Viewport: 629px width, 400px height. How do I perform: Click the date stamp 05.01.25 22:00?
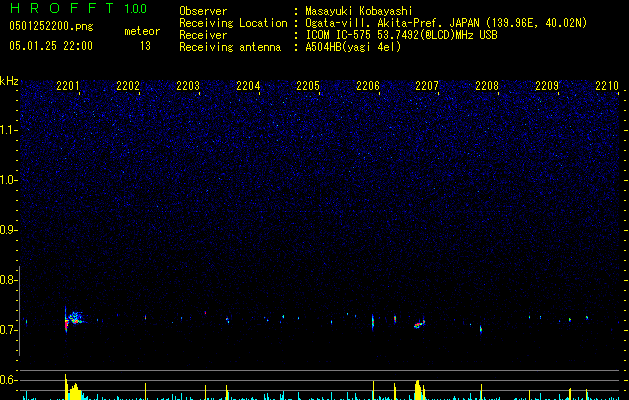click(x=51, y=46)
